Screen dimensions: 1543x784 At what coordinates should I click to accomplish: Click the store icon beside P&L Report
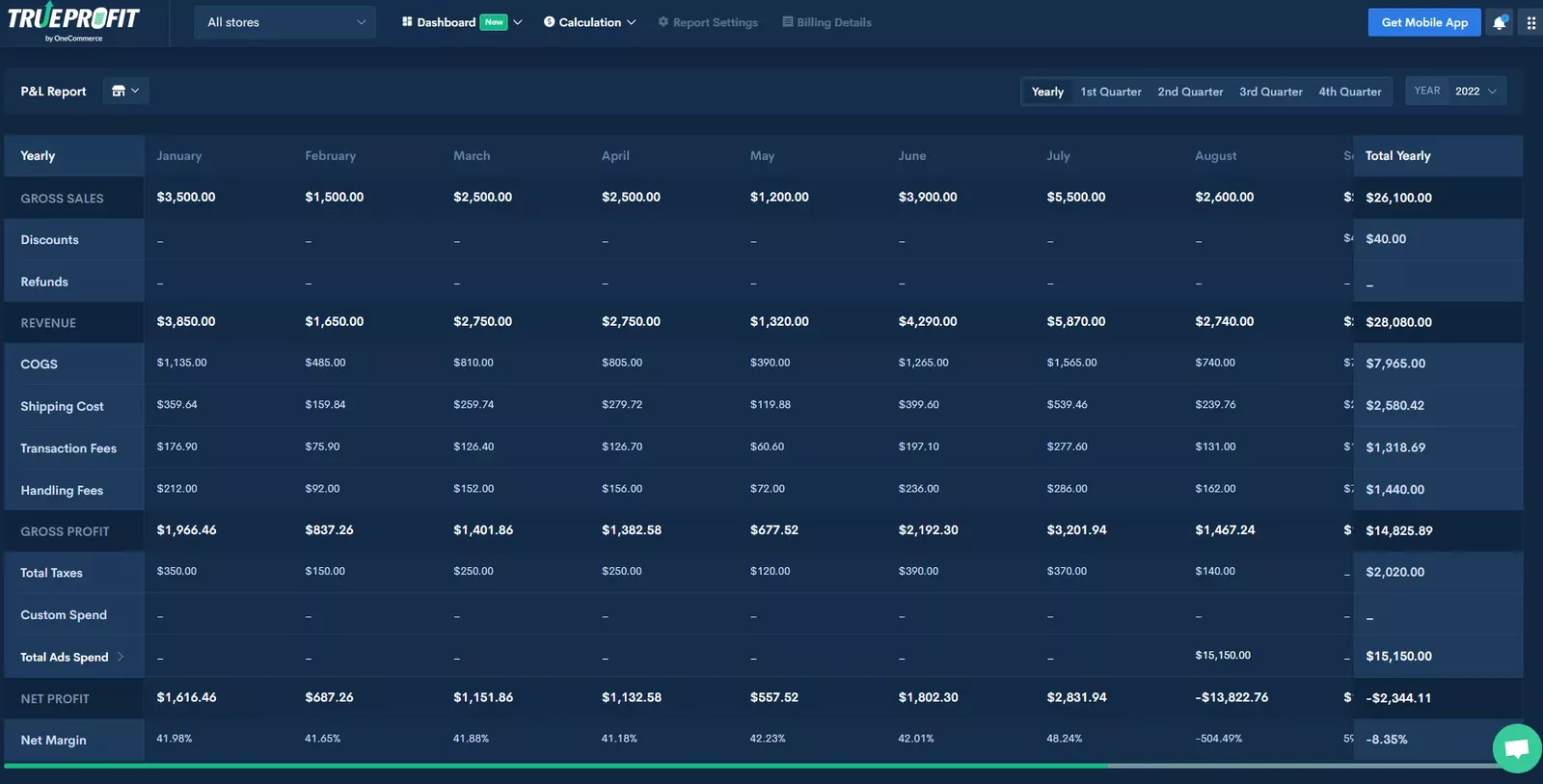(119, 91)
